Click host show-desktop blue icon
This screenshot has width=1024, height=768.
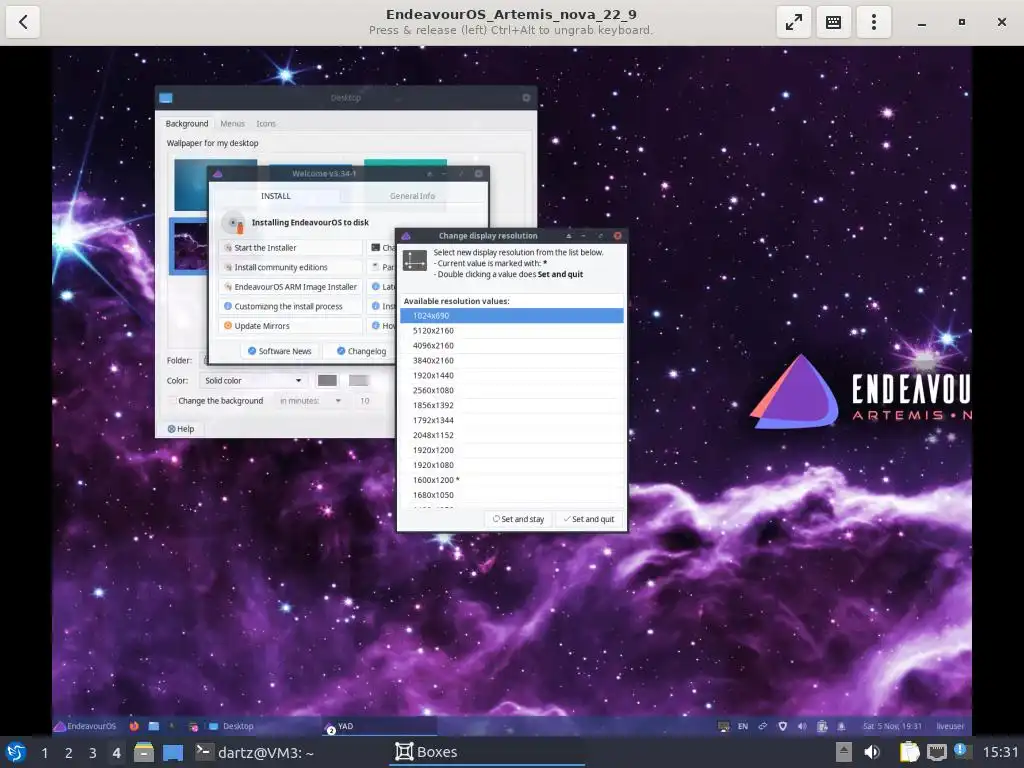(x=172, y=752)
